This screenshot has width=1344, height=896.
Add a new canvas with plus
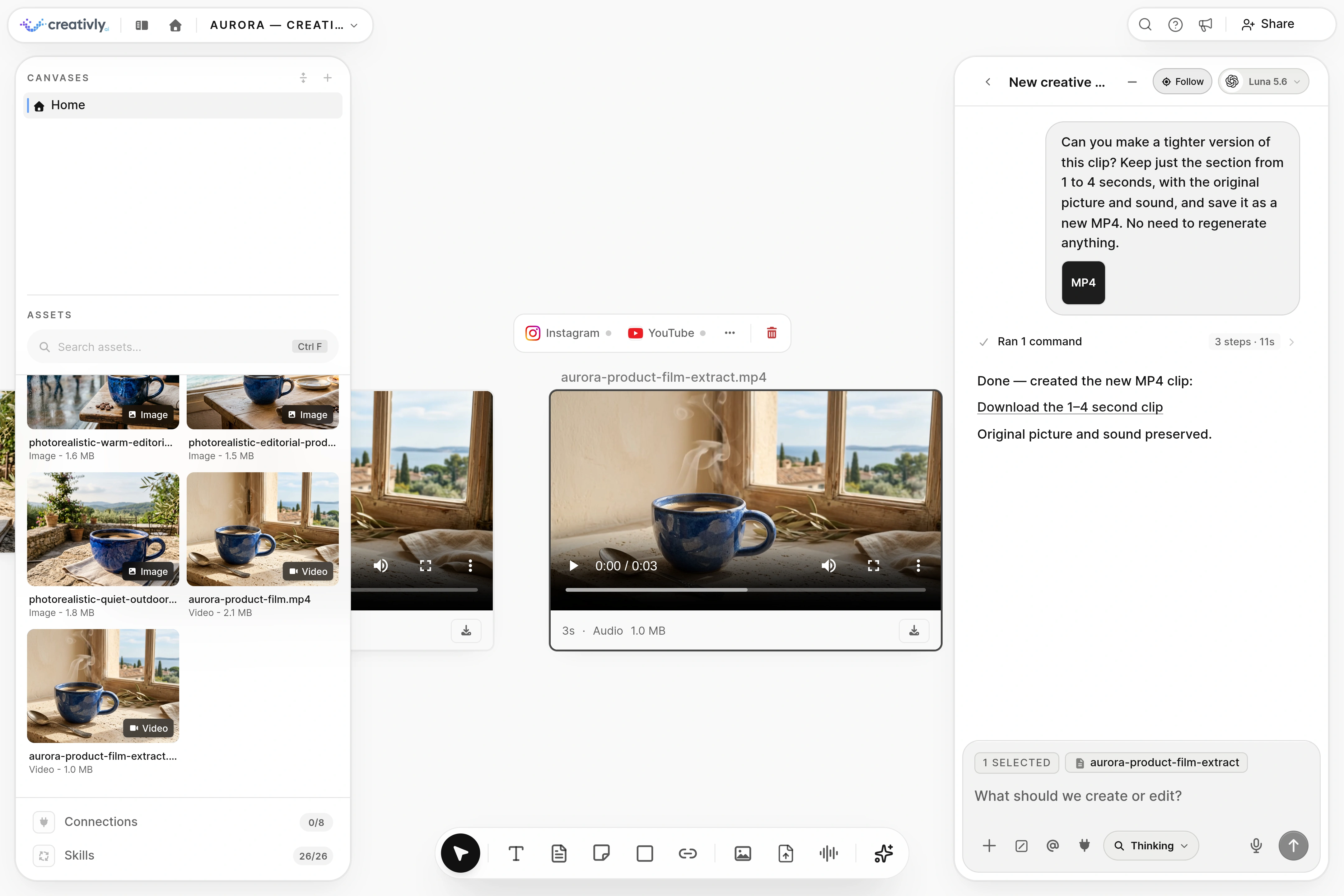tap(327, 78)
